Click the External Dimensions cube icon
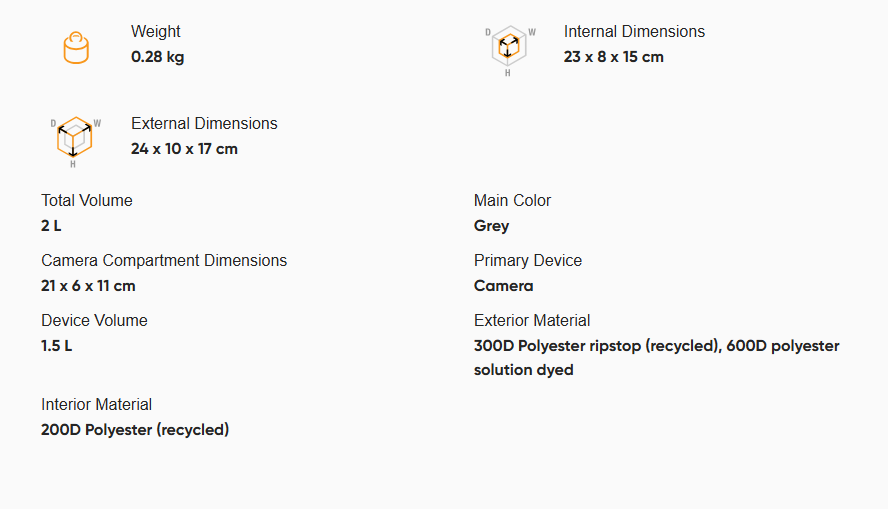Screen dimensions: 888x511 coord(75,141)
